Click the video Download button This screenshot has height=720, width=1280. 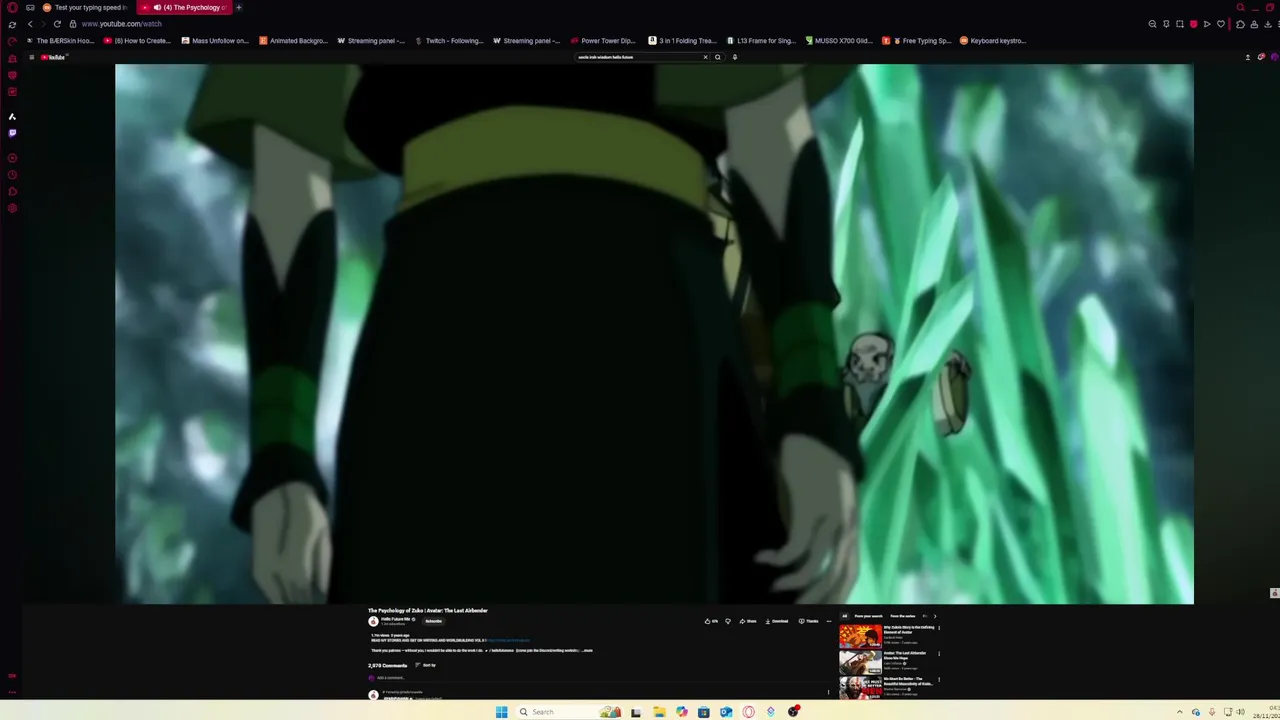pos(778,621)
